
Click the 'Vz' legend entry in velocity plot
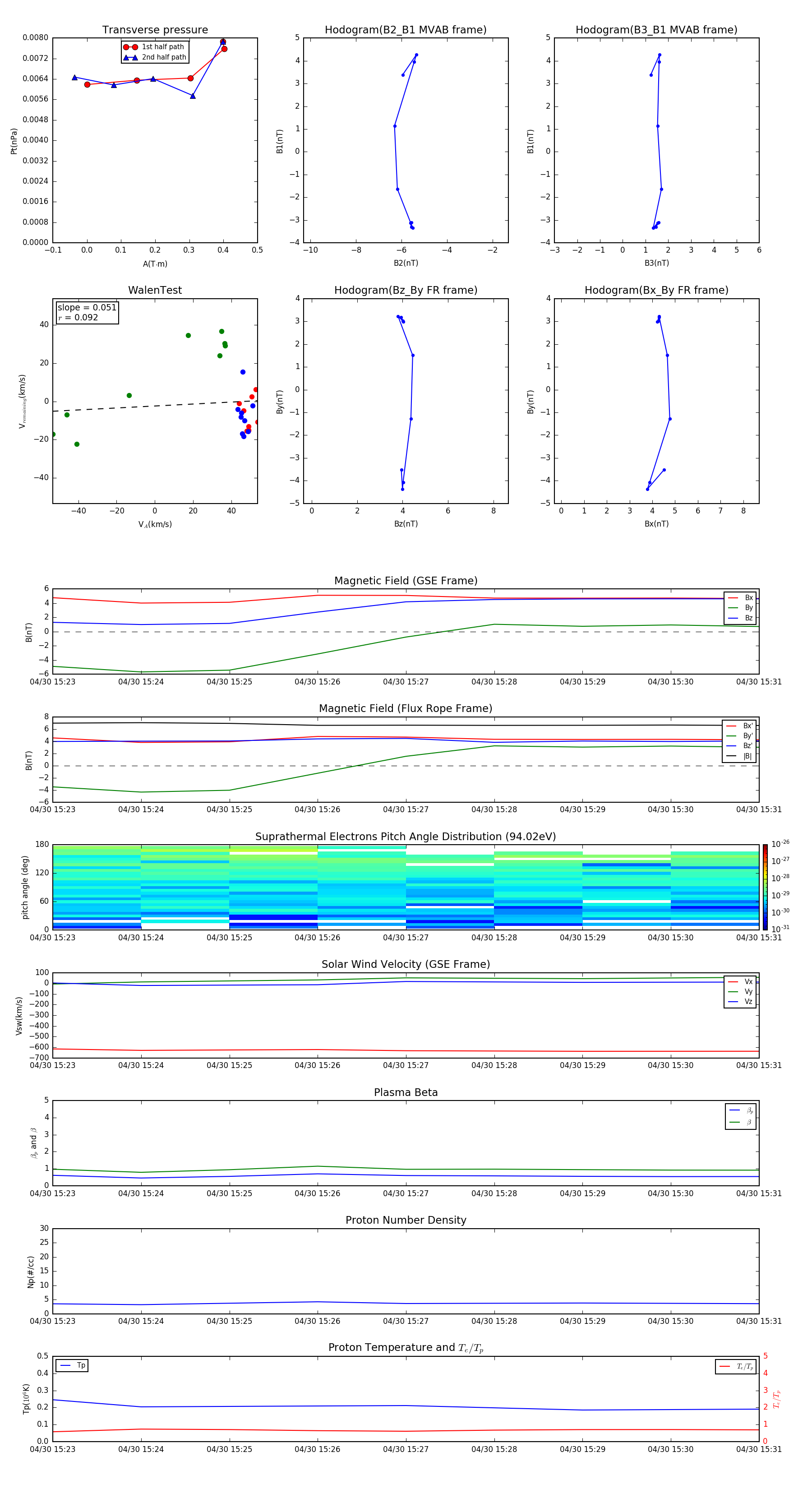(740, 1002)
